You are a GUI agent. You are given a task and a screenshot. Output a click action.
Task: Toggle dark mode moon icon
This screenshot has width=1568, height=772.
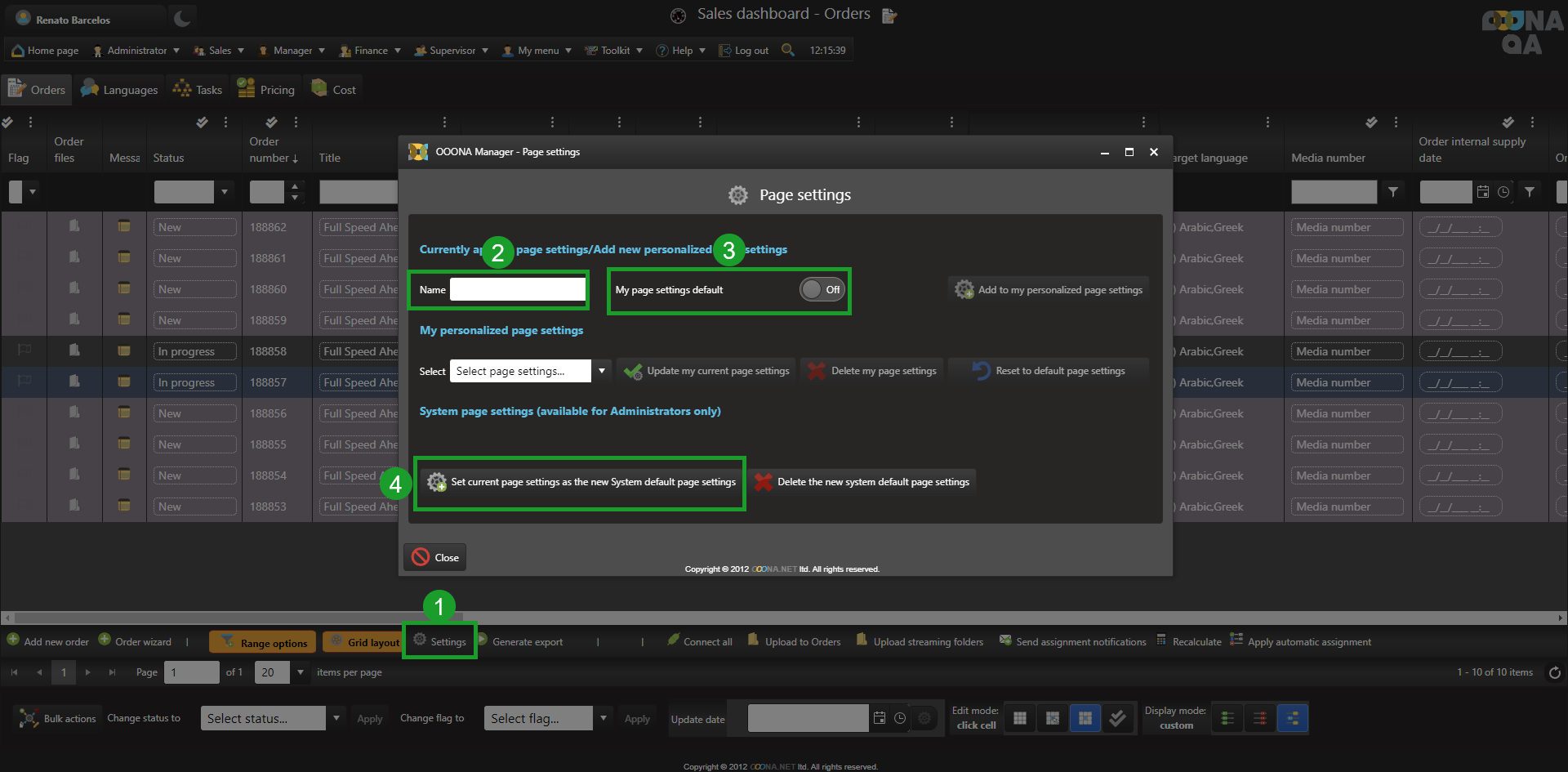(x=182, y=19)
